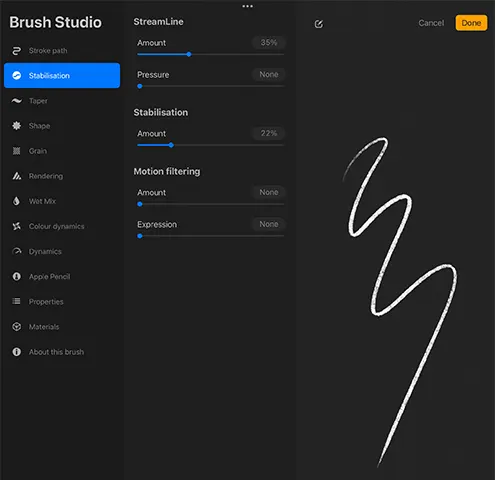The width and height of the screenshot is (495, 480).
Task: Click the StreamLine 35% value field
Action: pyautogui.click(x=269, y=43)
